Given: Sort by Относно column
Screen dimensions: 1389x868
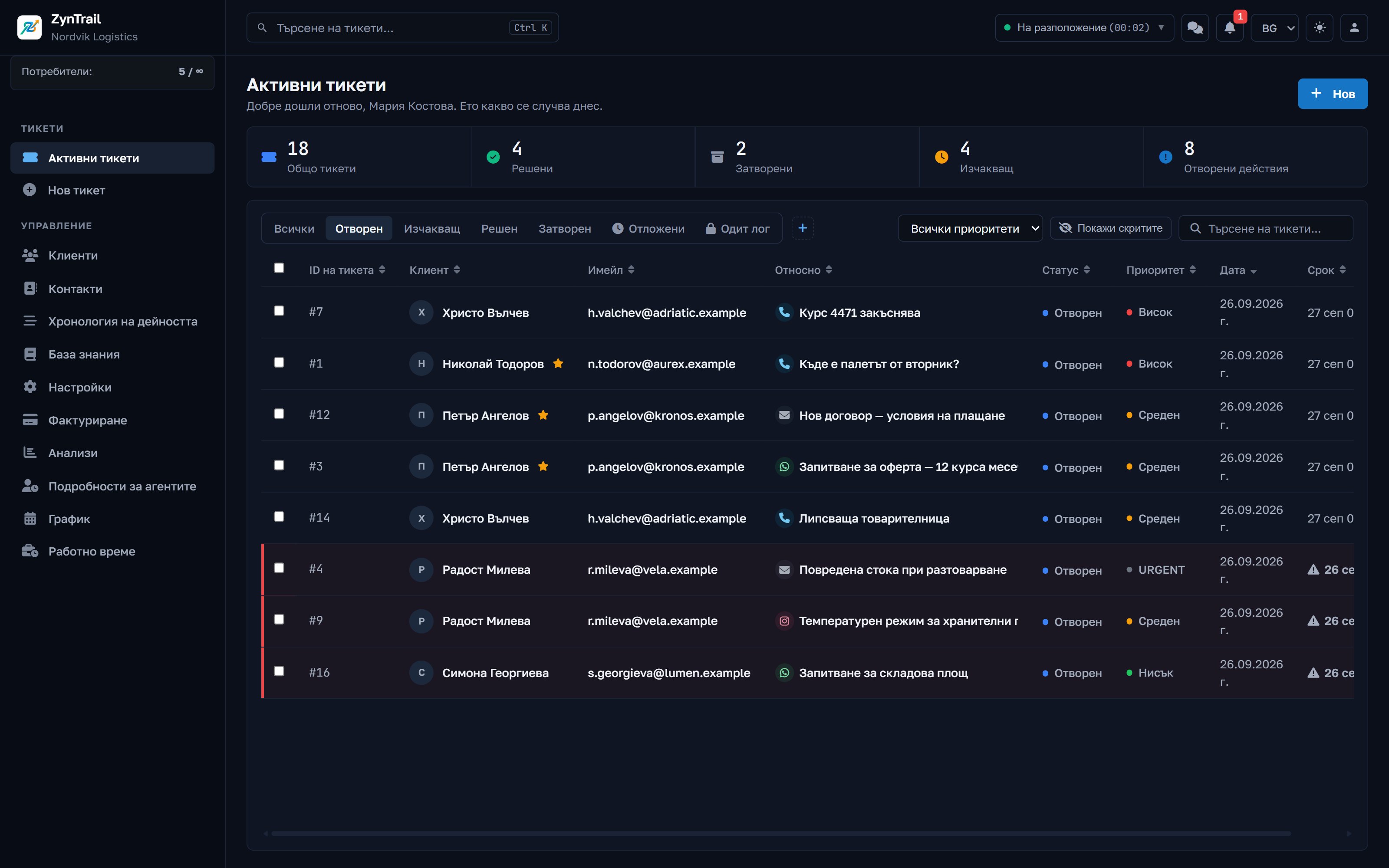Looking at the screenshot, I should (803, 270).
